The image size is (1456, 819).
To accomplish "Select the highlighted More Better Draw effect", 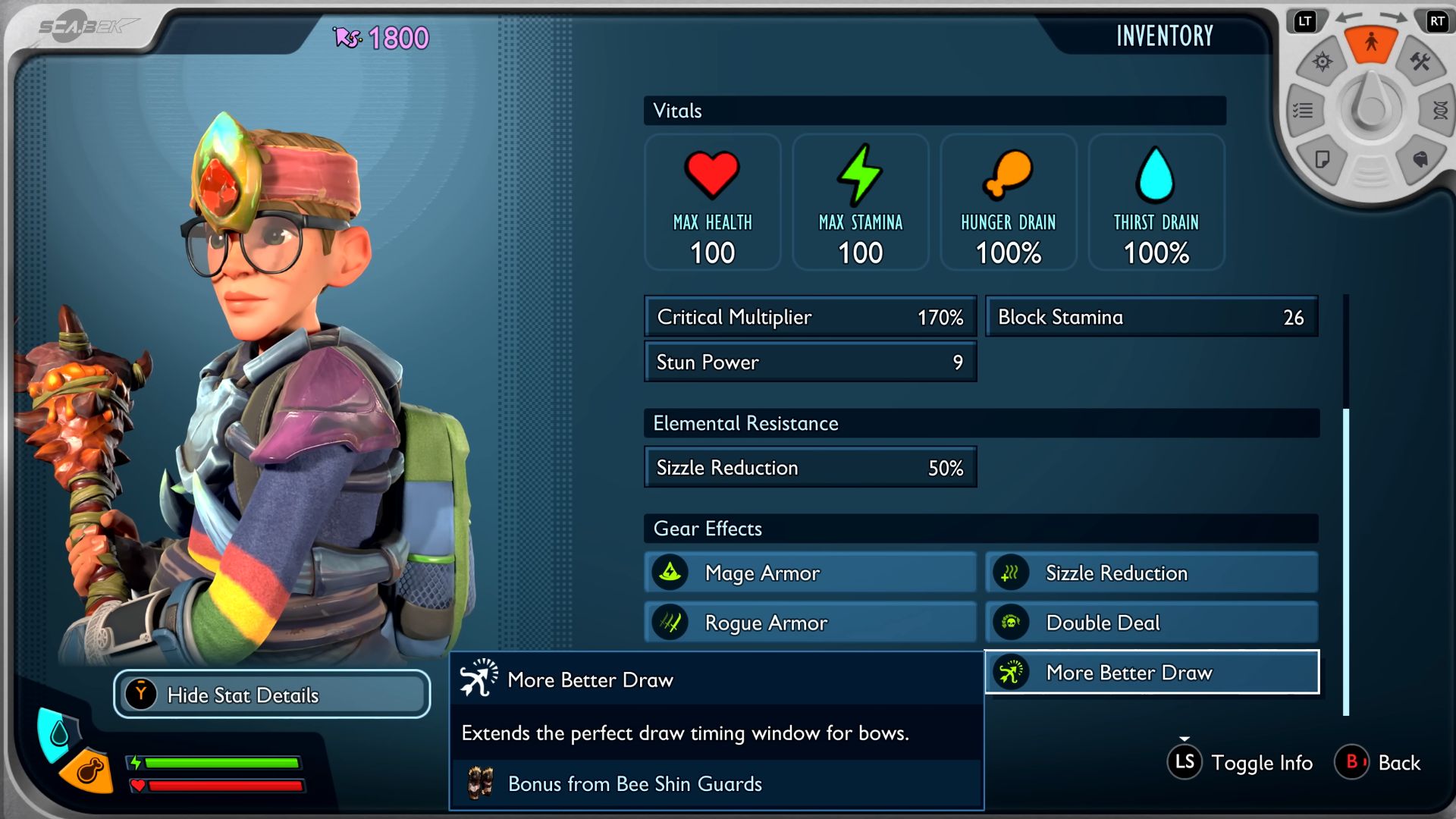I will 1152,672.
